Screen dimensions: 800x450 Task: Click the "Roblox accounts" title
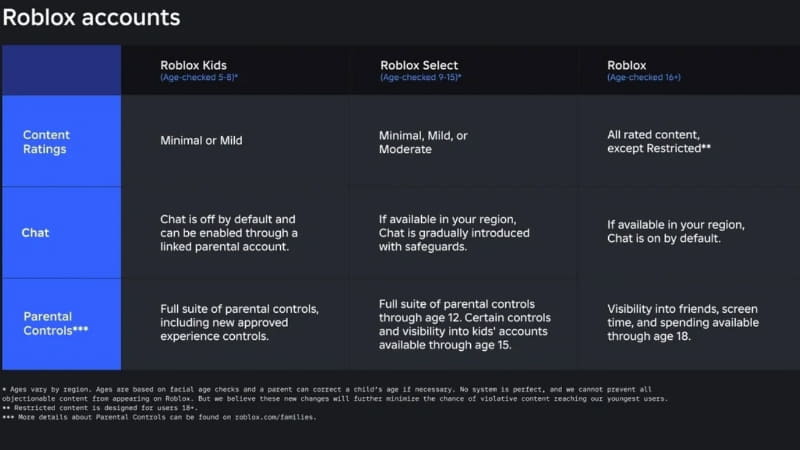[x=91, y=17]
